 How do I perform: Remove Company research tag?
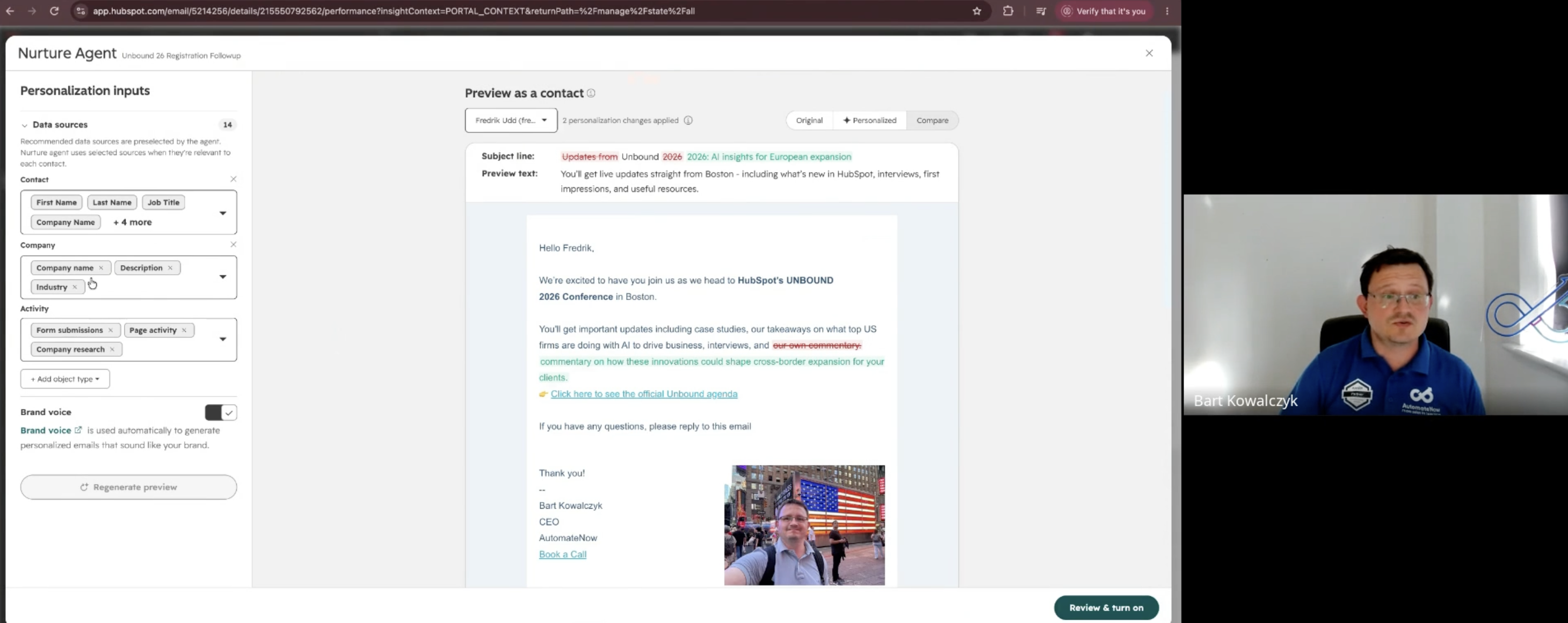pos(112,349)
